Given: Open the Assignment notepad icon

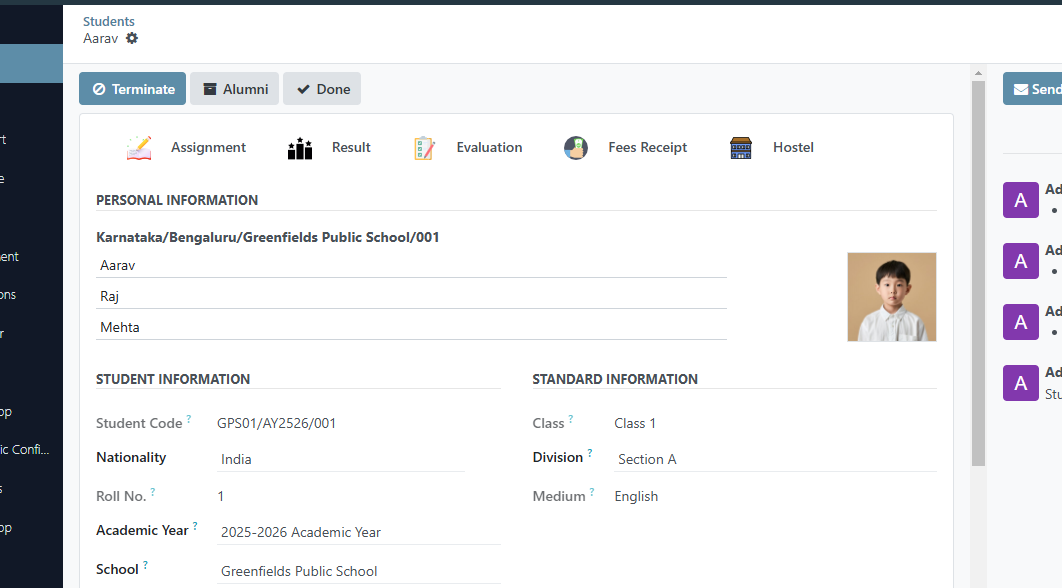Looking at the screenshot, I should [x=139, y=148].
